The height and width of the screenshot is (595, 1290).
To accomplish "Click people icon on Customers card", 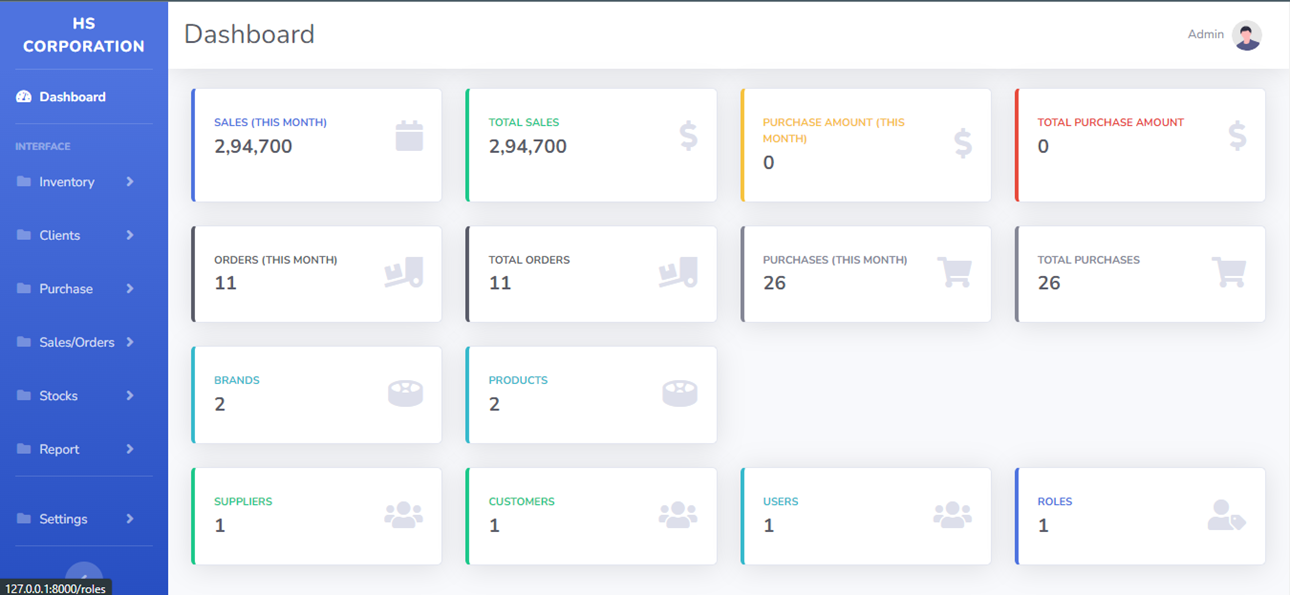I will [x=678, y=515].
